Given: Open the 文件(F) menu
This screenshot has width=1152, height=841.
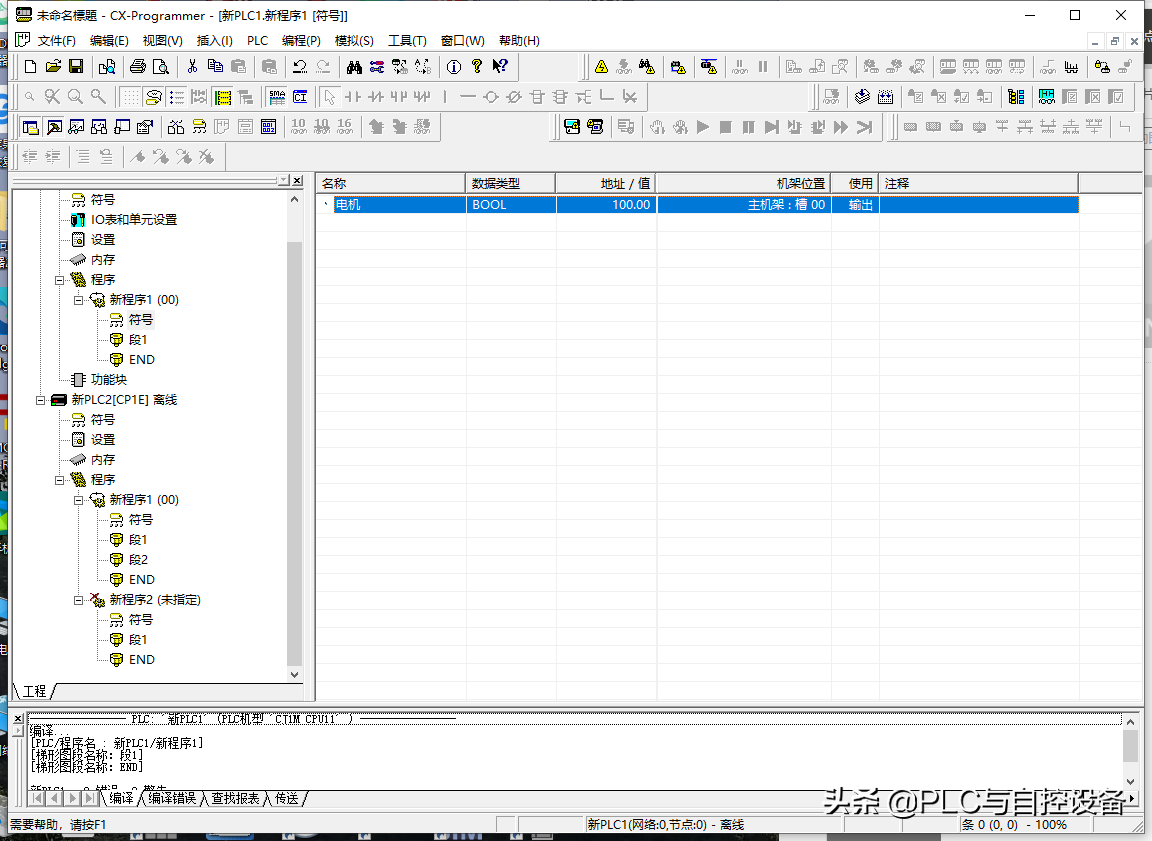Looking at the screenshot, I should coord(56,41).
